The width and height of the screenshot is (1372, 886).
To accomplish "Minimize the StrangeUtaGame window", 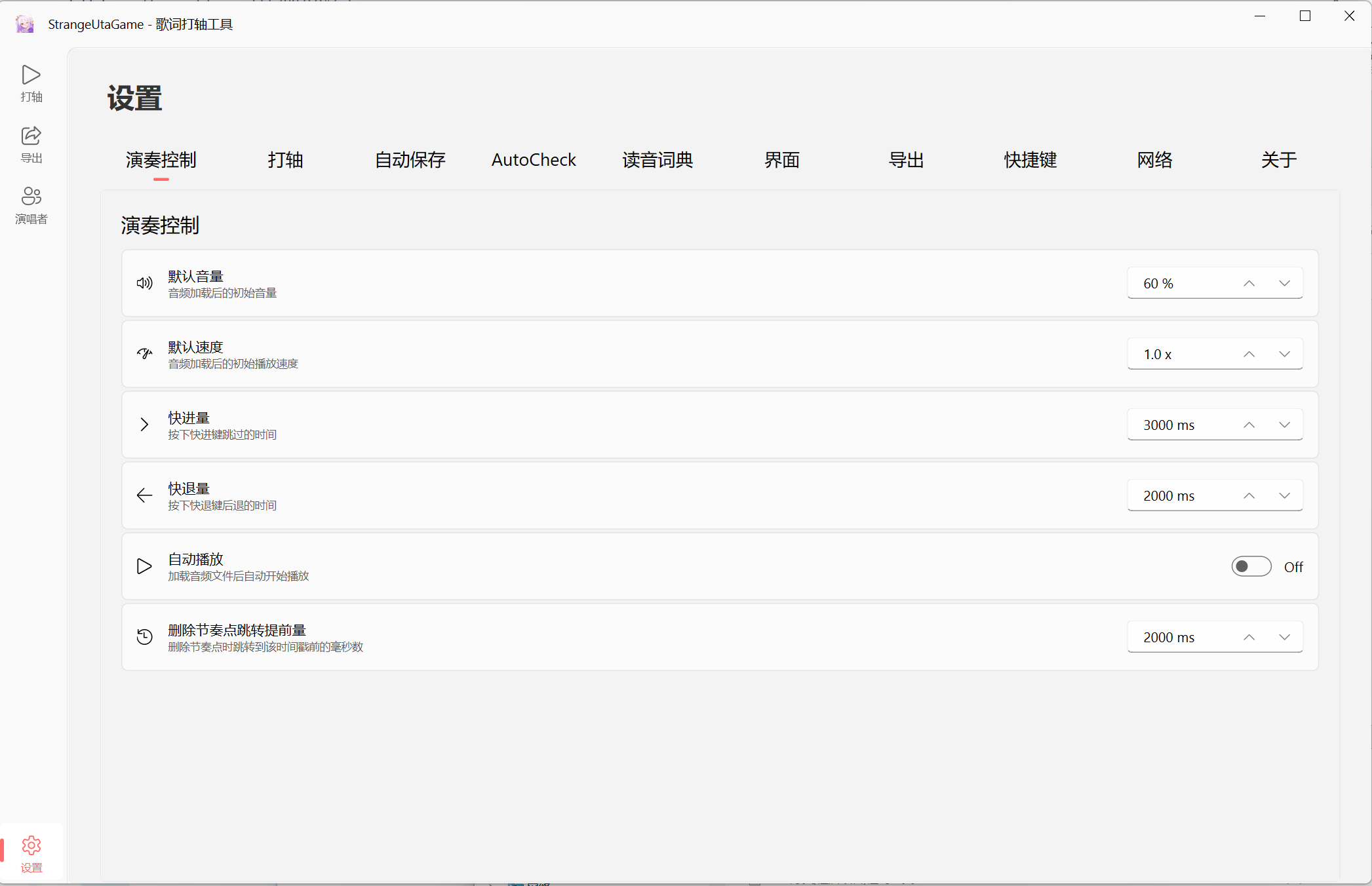I will (1260, 16).
